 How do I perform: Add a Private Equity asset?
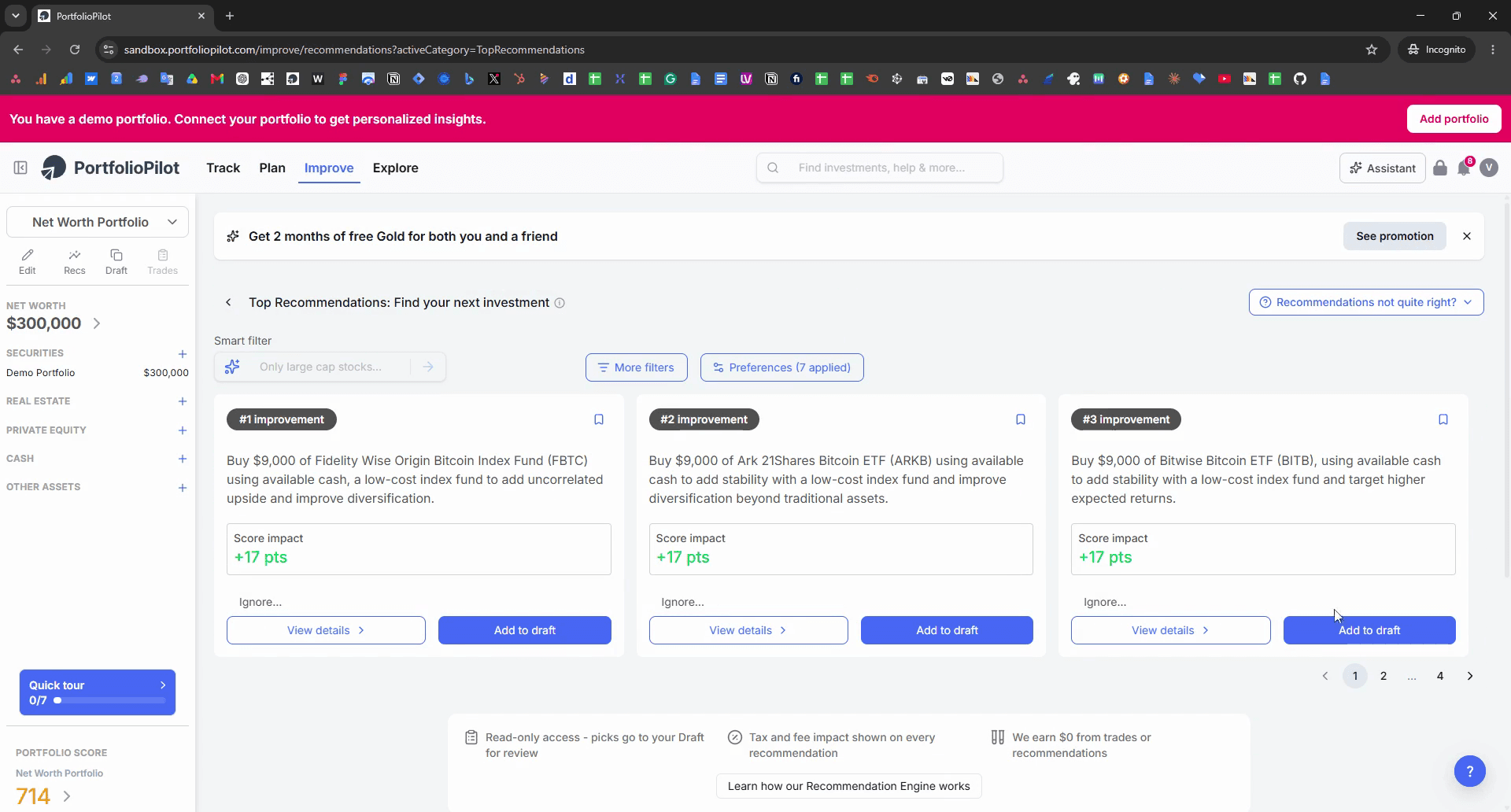click(x=183, y=430)
